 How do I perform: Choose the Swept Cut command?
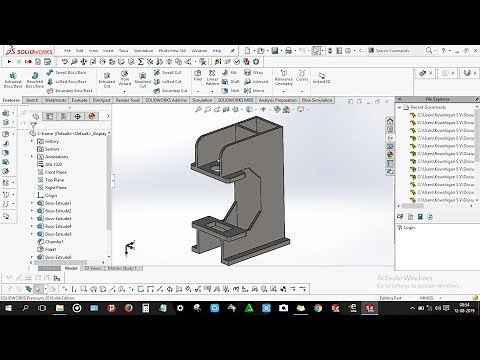pyautogui.click(x=168, y=72)
